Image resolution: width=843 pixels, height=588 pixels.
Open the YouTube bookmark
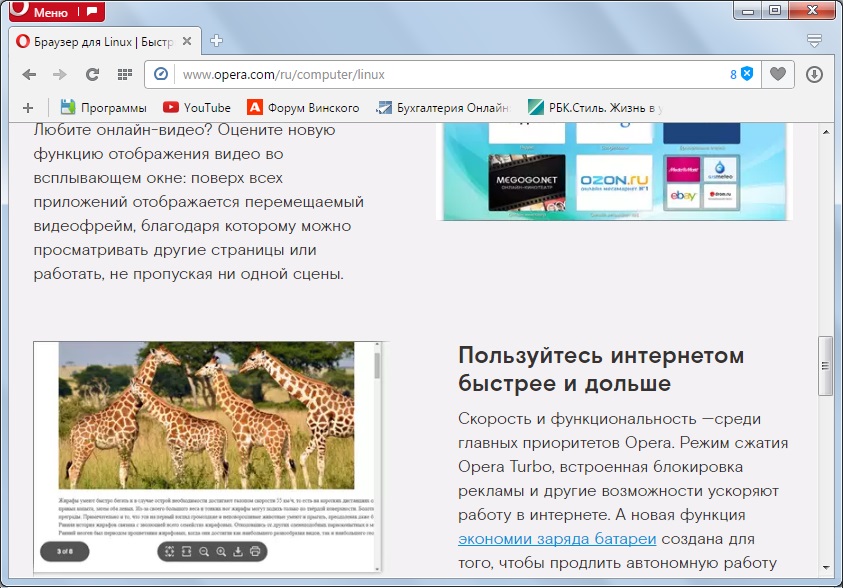point(197,107)
